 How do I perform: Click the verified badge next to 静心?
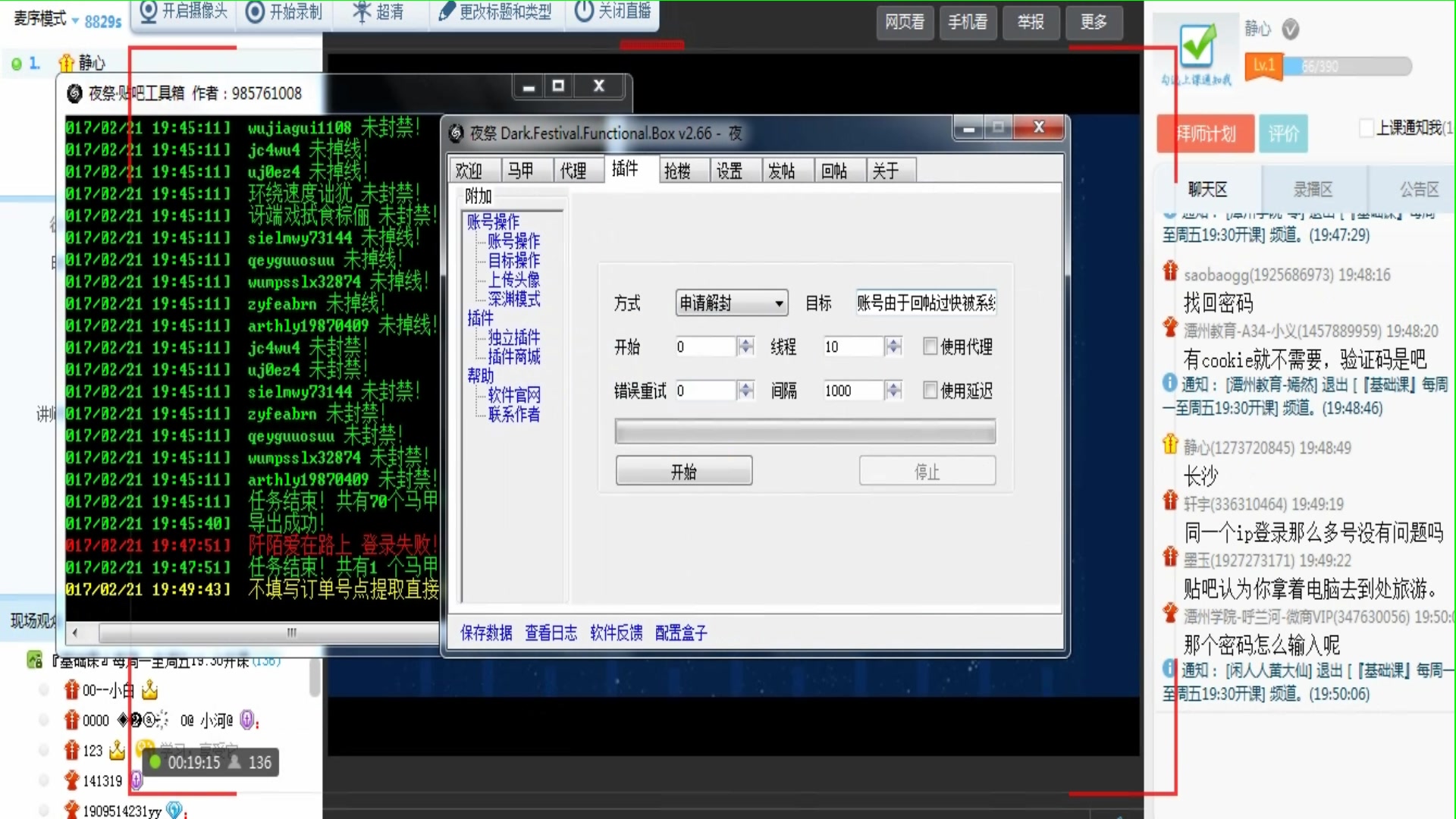point(1291,30)
